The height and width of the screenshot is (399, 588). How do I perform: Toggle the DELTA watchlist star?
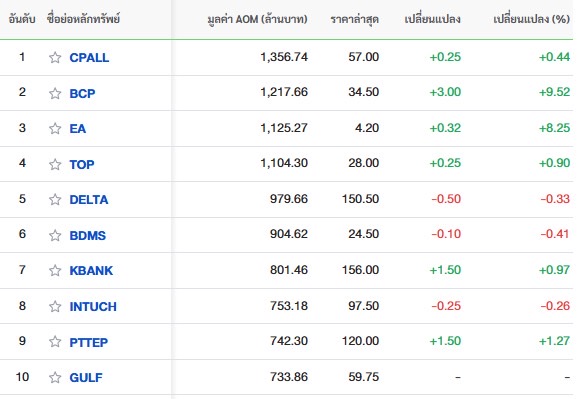point(55,200)
